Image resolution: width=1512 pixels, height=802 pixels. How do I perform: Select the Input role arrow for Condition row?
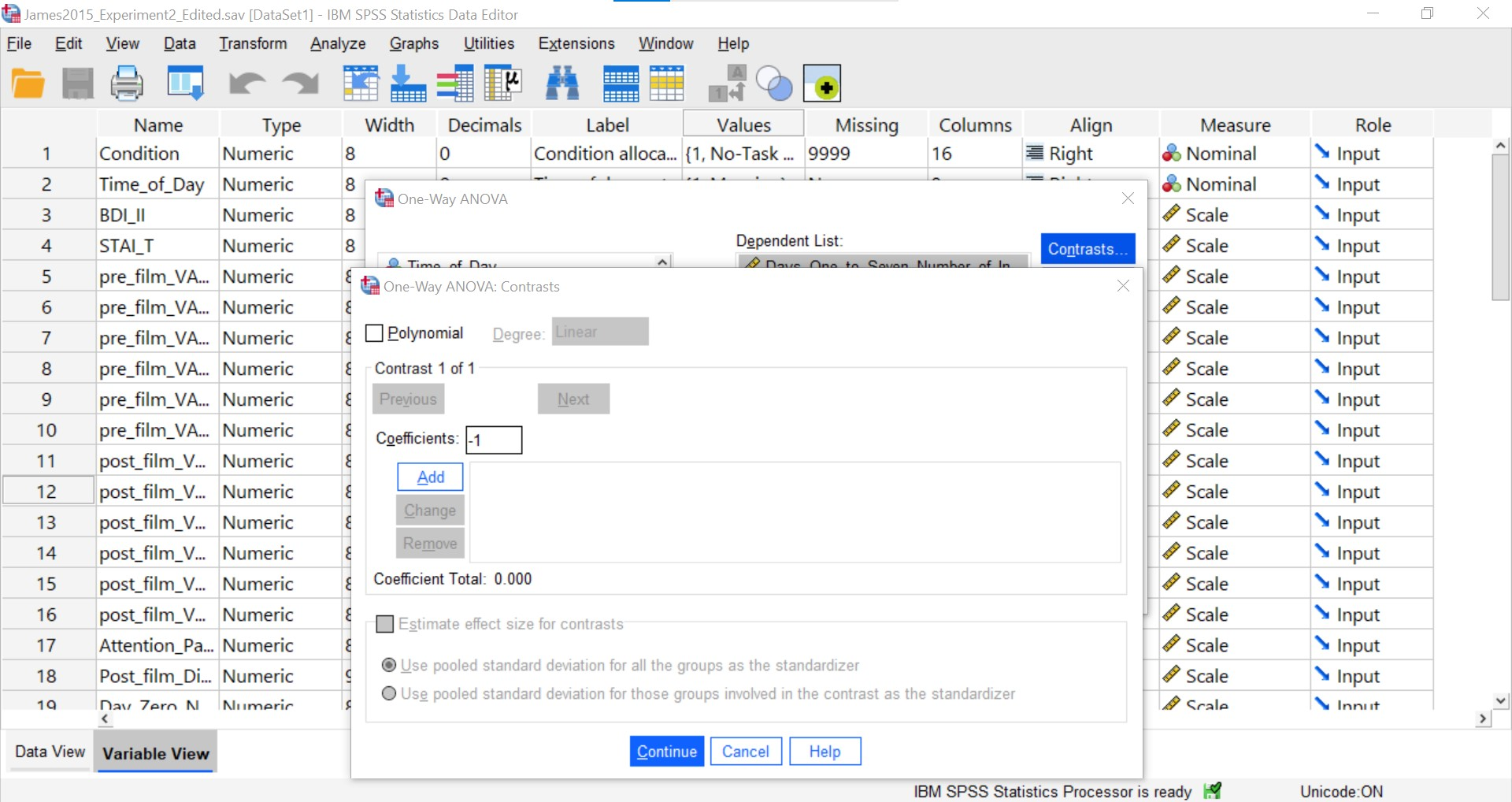1321,152
